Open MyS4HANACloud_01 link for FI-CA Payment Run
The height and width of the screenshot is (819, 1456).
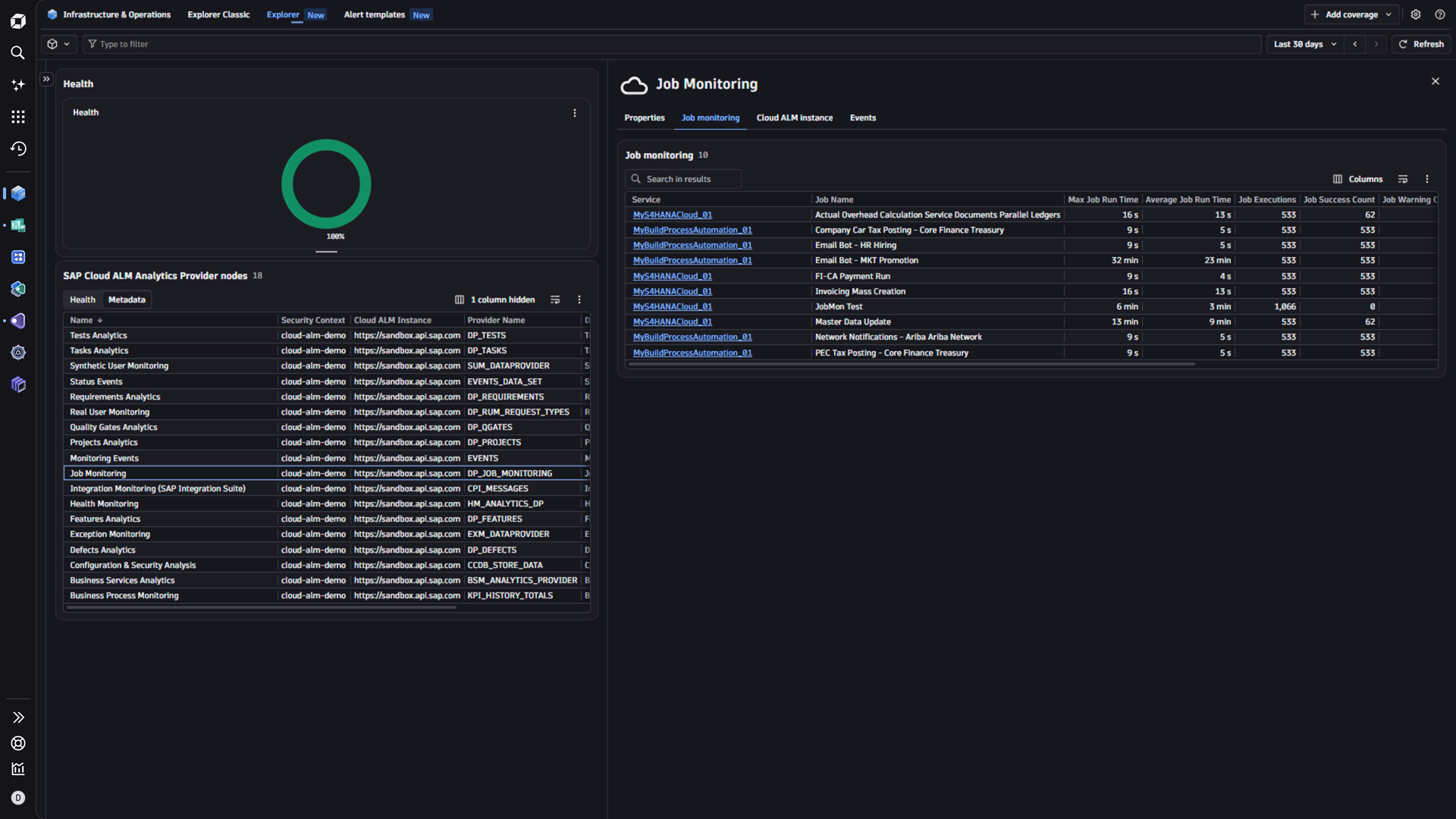673,276
